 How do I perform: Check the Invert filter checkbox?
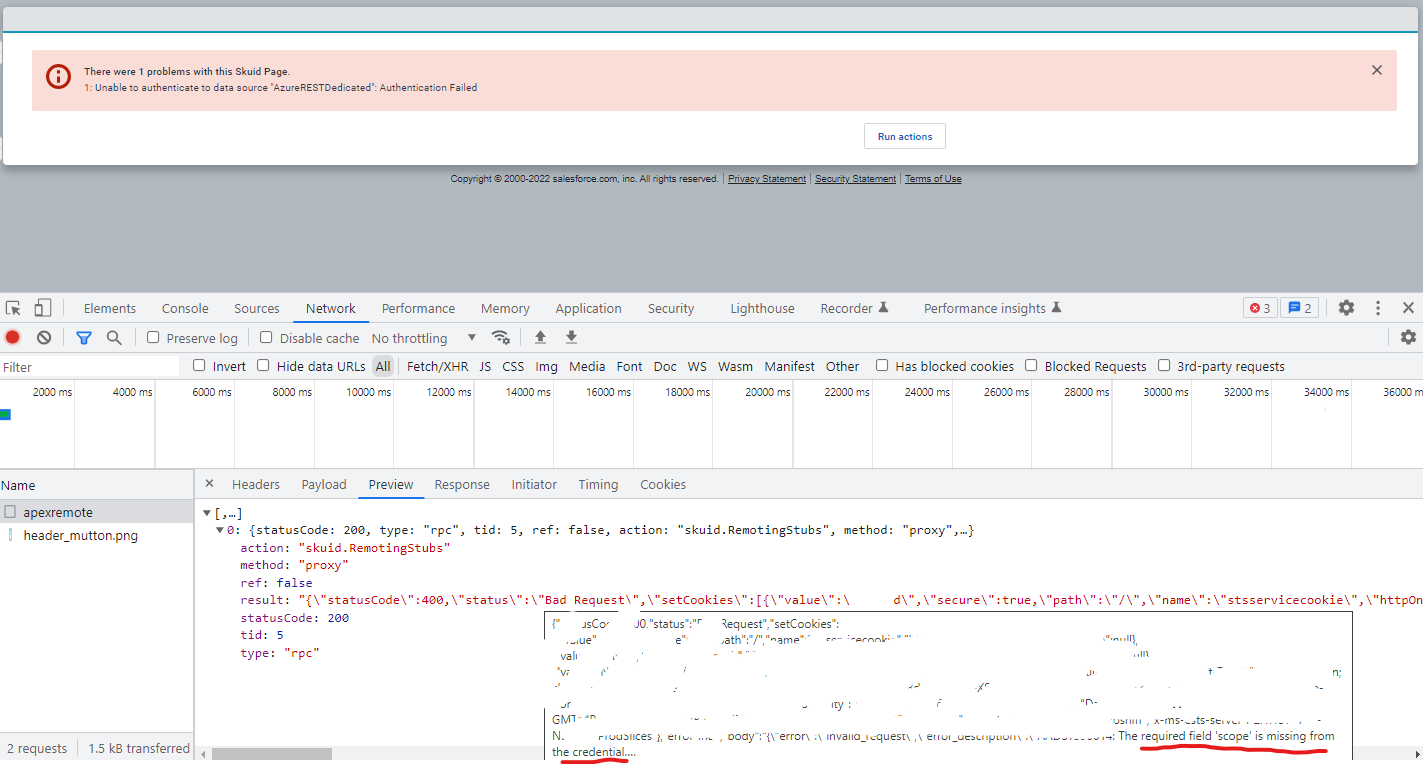(x=199, y=365)
